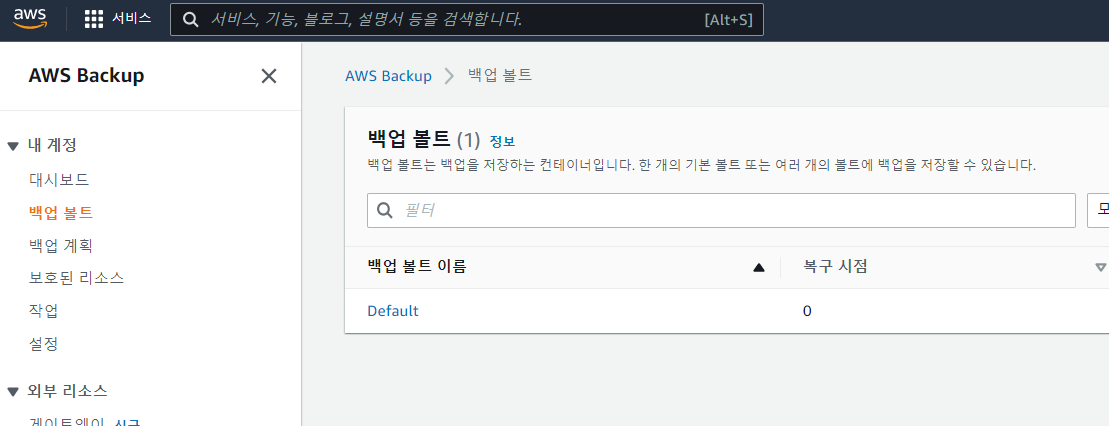Viewport: 1109px width, 426px height.
Task: Open 설정 in the sidebar
Action: click(43, 345)
